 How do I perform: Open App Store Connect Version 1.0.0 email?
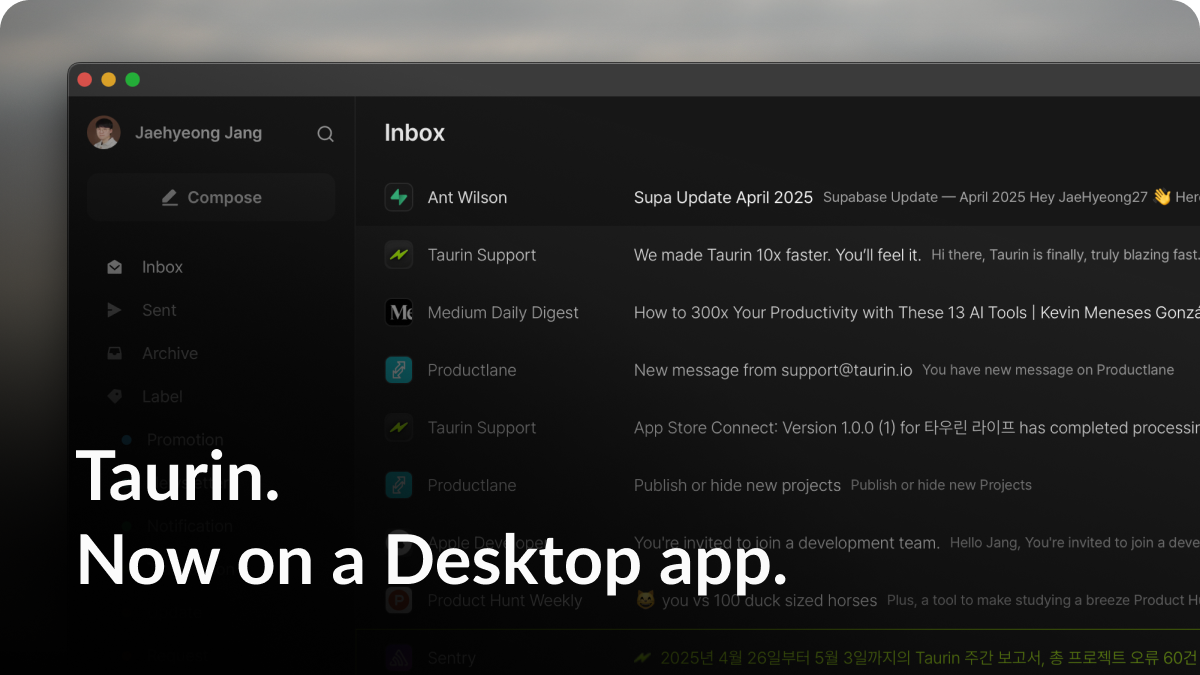917,428
